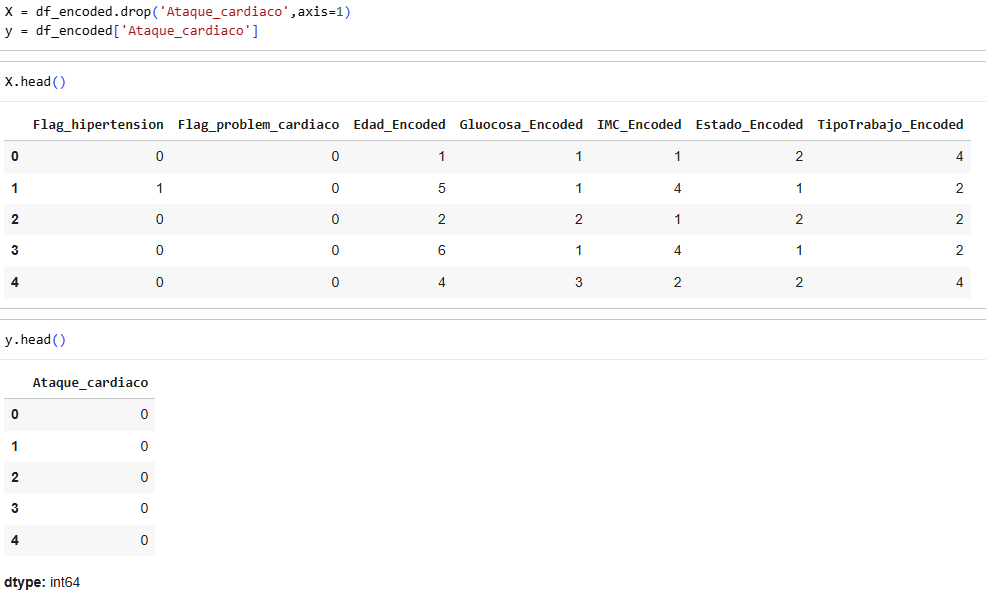986x596 pixels.
Task: Click Ataque_cardiaco value 0 in row 4
Action: [144, 540]
